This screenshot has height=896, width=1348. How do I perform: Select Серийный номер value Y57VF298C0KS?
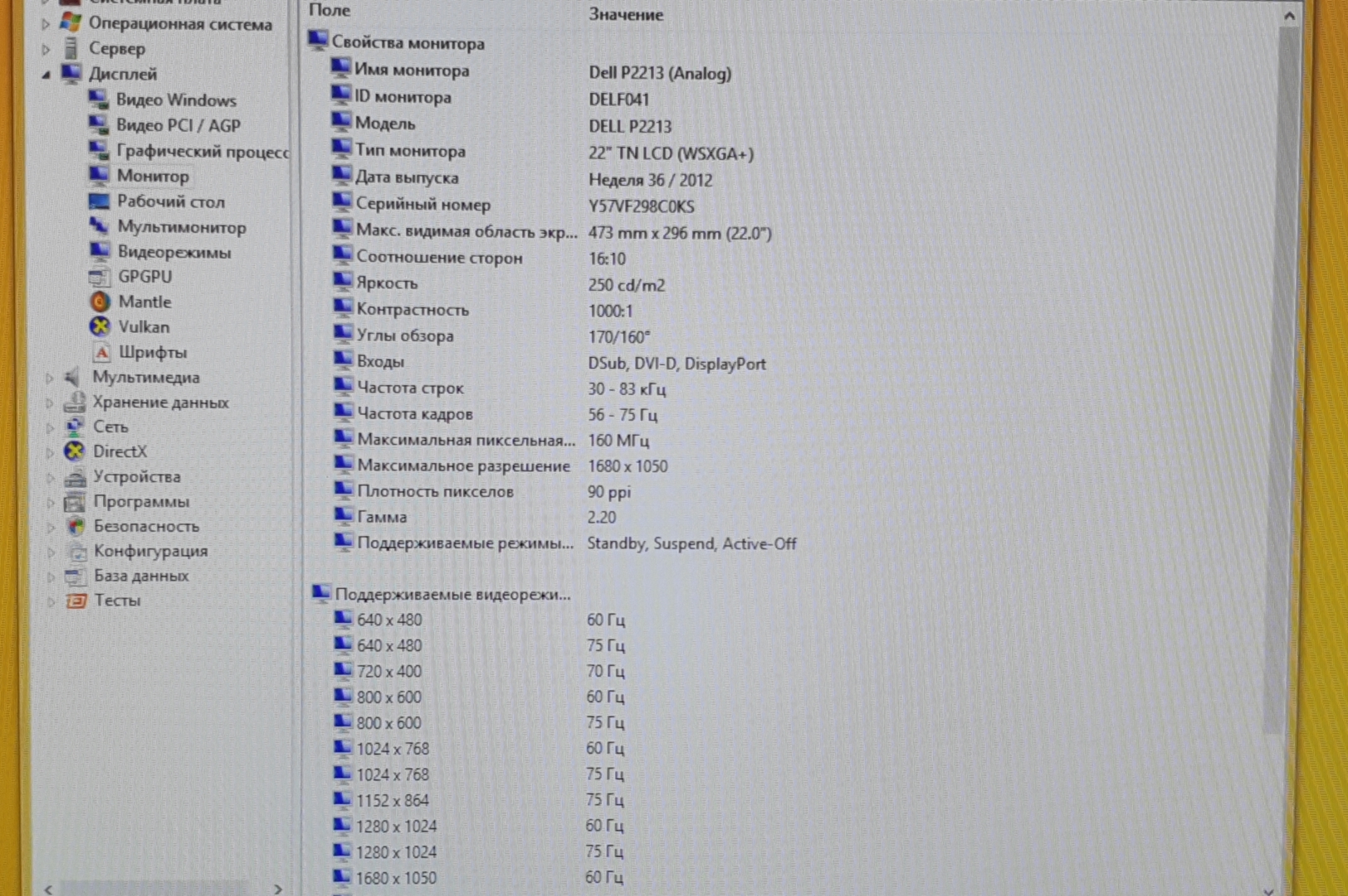[x=642, y=207]
